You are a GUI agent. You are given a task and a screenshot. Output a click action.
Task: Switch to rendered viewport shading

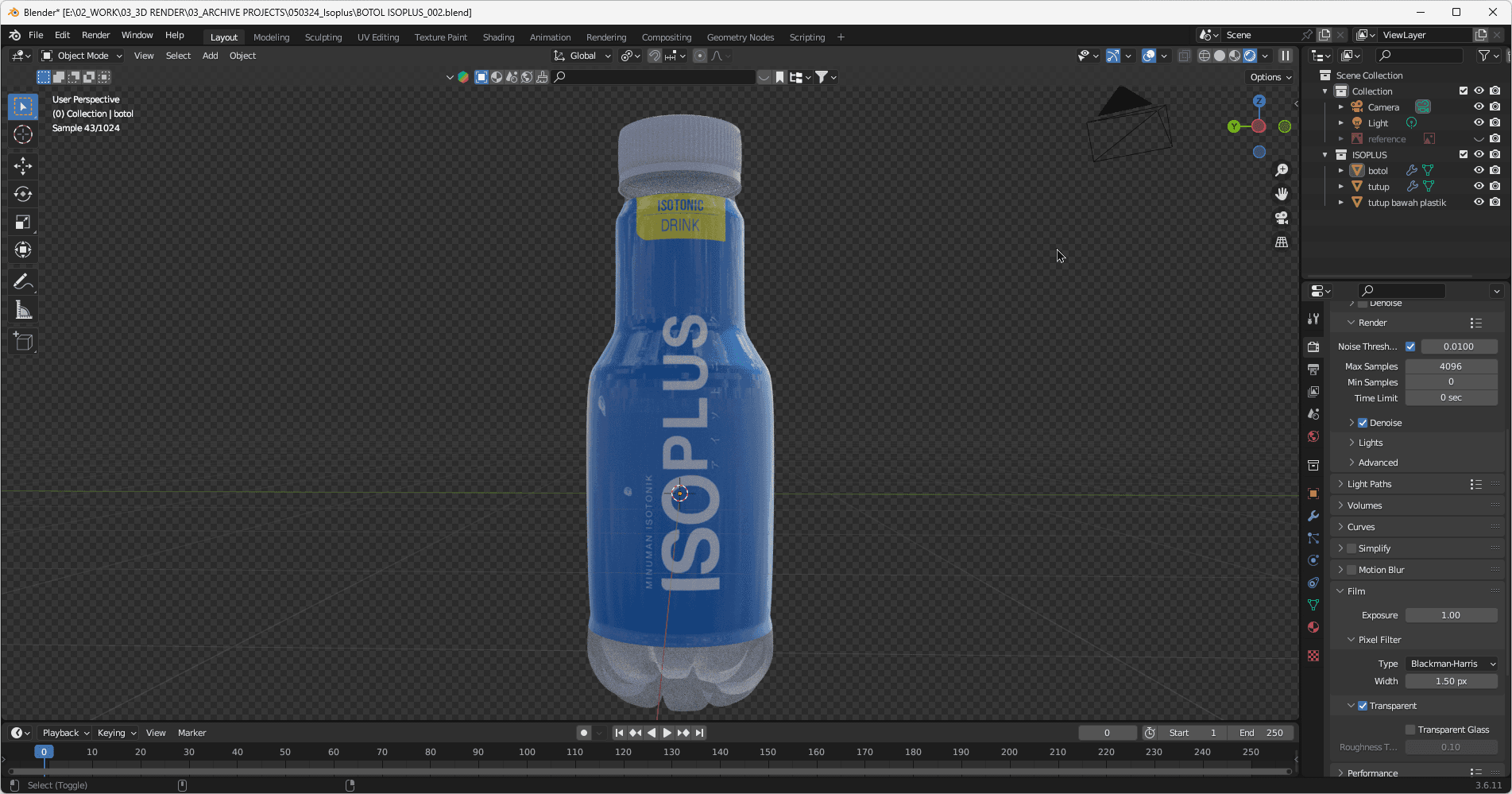pos(1250,56)
